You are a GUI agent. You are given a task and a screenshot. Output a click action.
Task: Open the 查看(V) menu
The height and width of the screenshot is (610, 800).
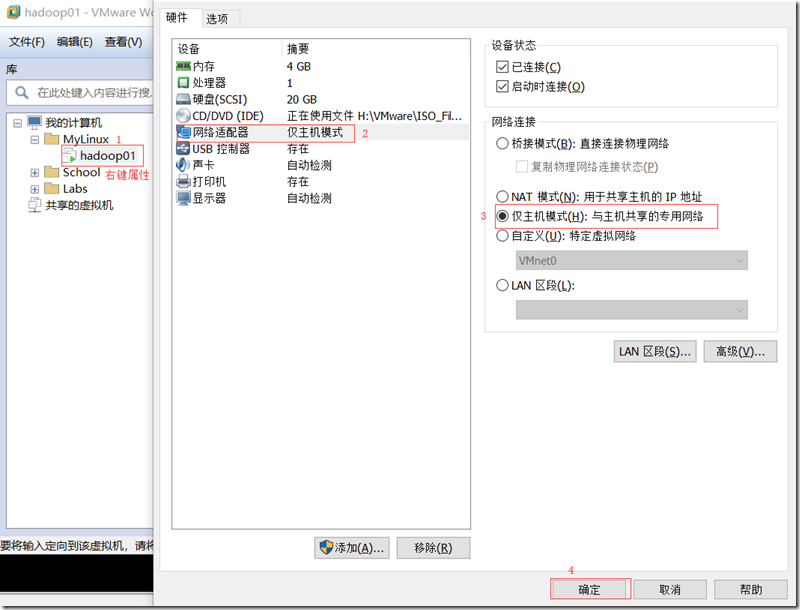point(123,42)
